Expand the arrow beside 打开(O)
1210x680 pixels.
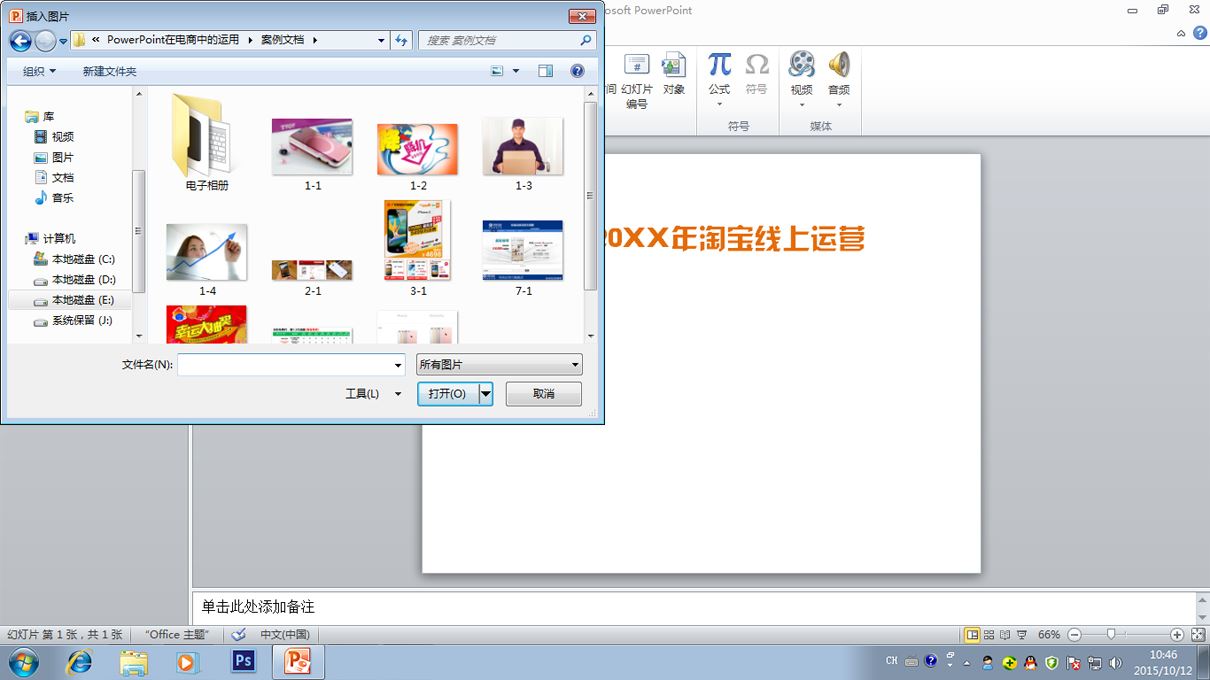(x=486, y=394)
